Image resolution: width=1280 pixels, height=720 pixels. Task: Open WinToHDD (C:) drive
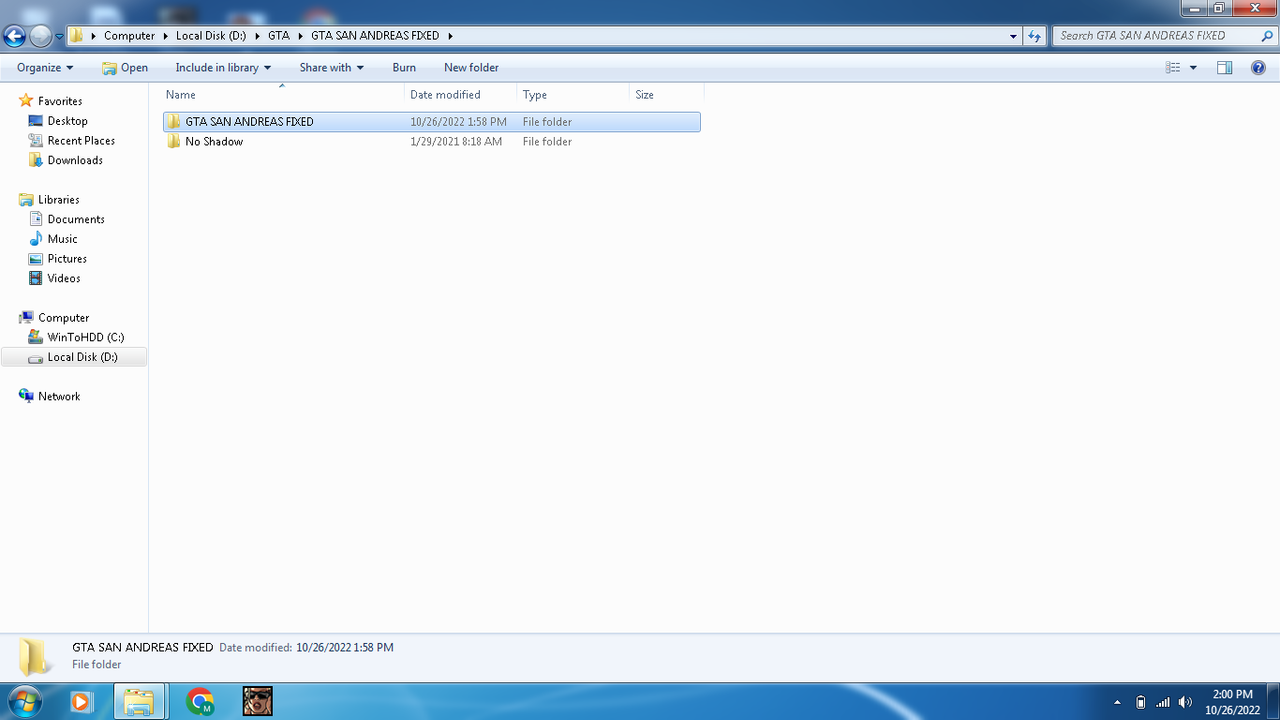click(85, 337)
